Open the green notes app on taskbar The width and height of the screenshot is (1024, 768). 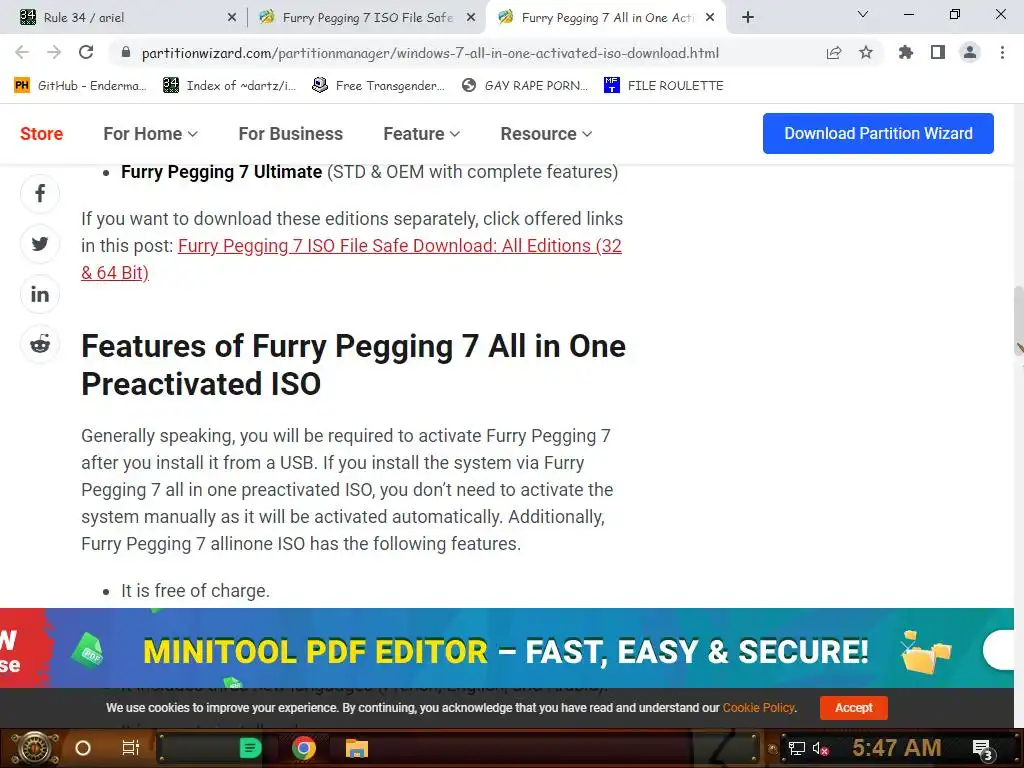(250, 748)
